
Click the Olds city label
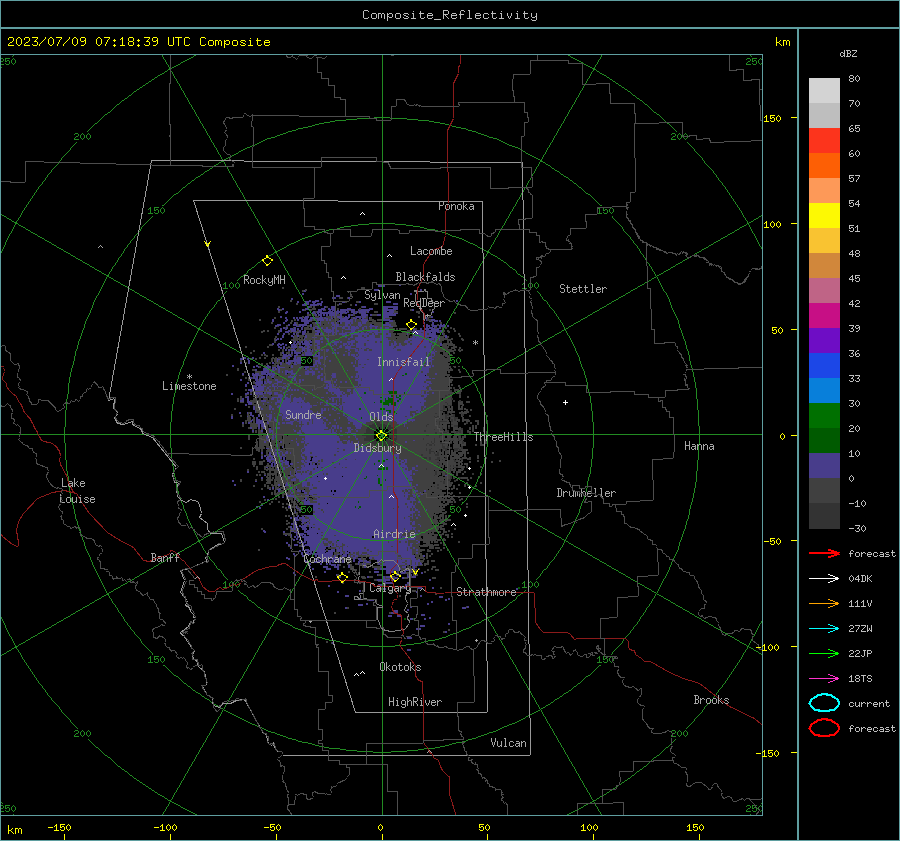point(381,417)
